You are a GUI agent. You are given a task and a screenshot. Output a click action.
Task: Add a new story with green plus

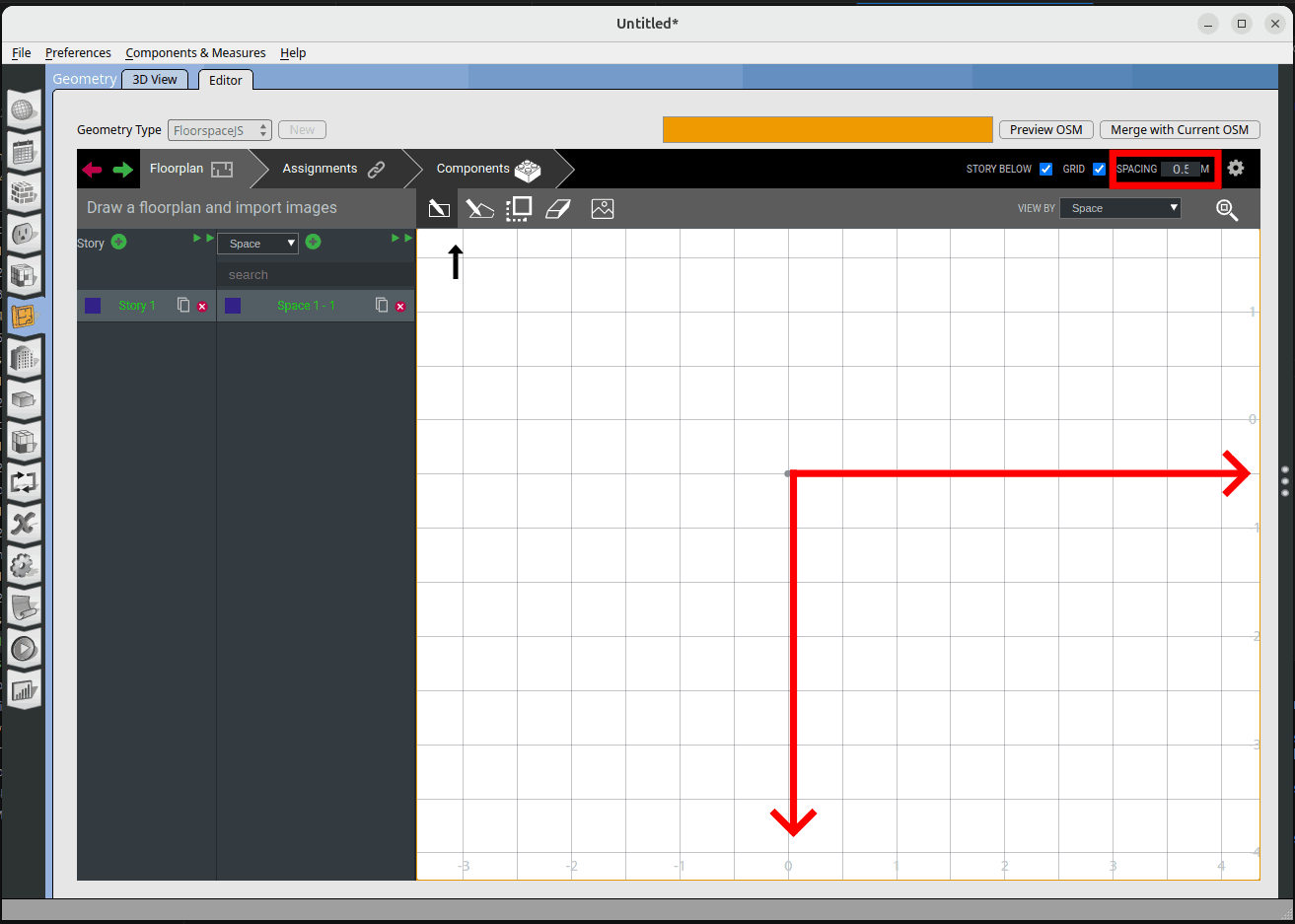click(119, 242)
